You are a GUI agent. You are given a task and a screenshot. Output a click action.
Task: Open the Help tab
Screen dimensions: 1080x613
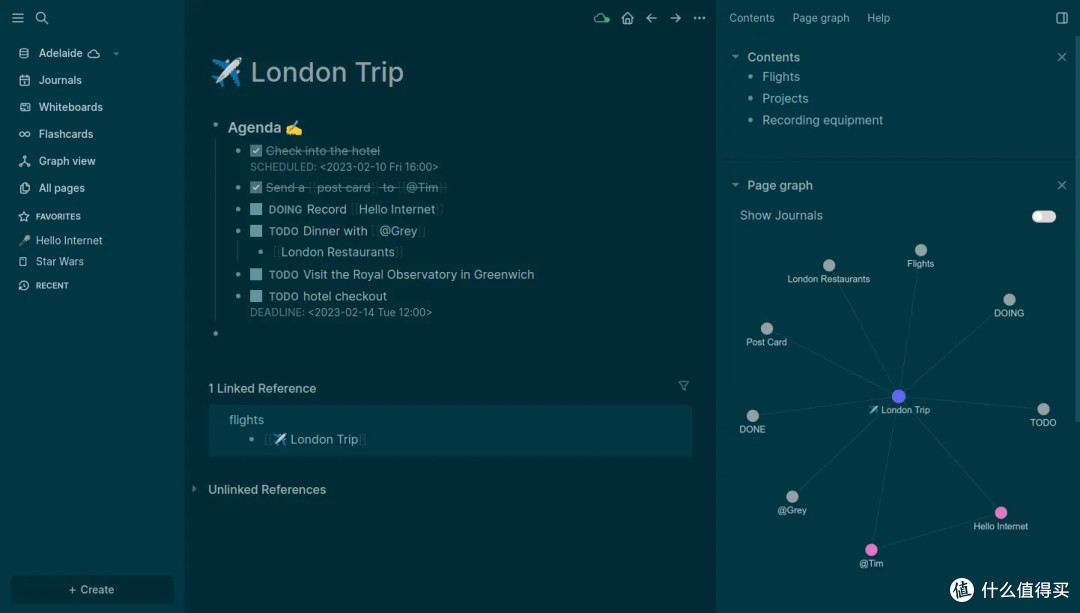(x=878, y=18)
